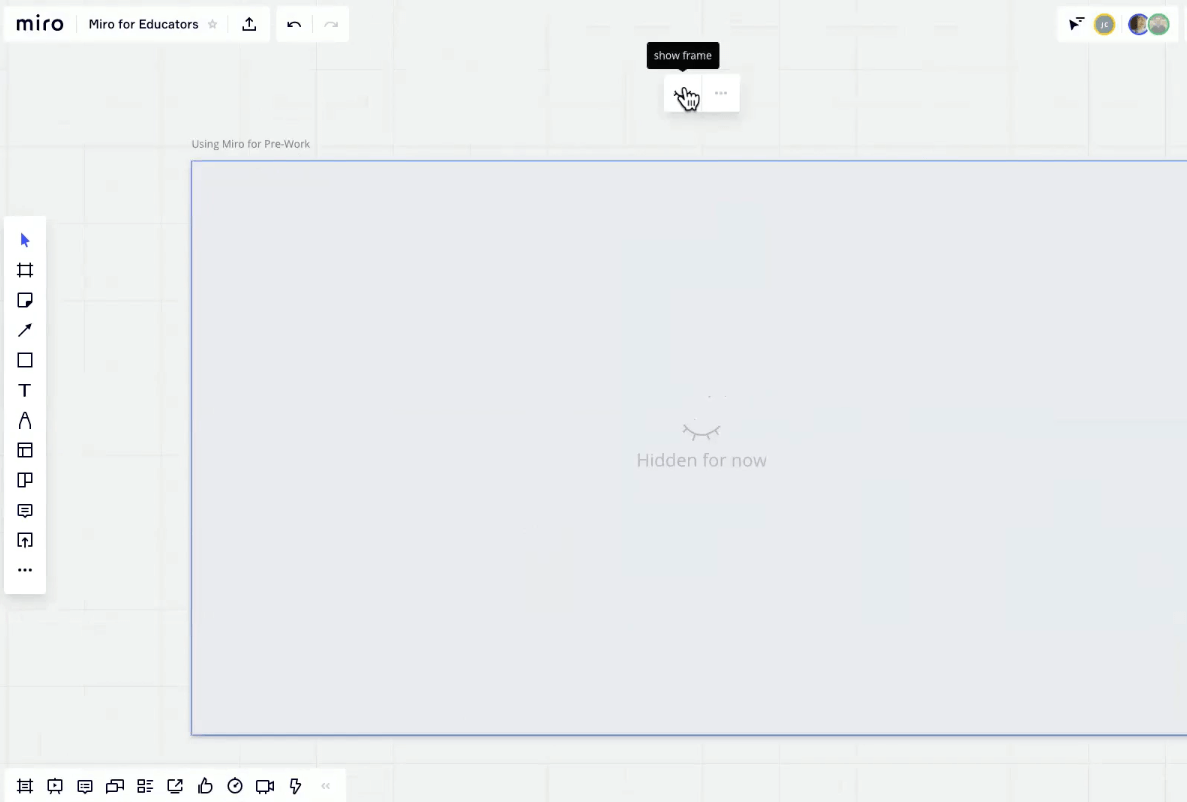Screen dimensions: 1187x802
Task: Start voting with thumbs-up icon
Action: (205, 786)
